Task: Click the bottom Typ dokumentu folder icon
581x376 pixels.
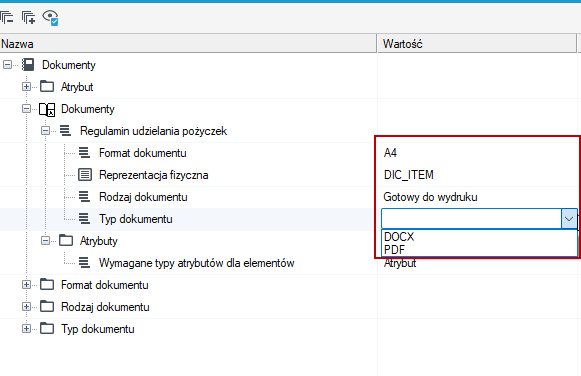Action: click(47, 328)
